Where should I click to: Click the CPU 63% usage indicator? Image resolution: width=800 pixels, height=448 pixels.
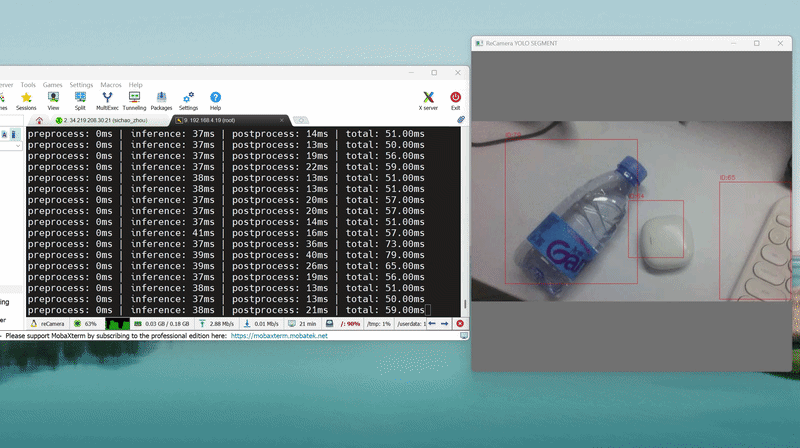tap(85, 323)
